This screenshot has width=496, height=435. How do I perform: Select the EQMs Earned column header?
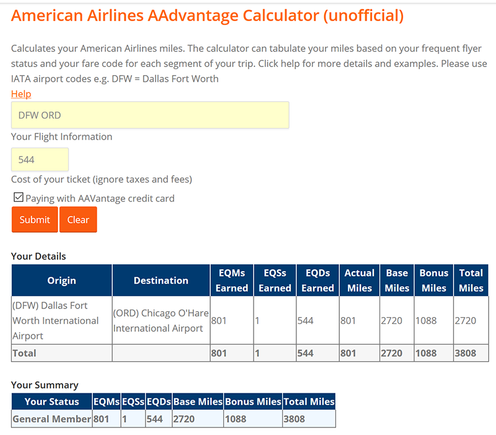tap(232, 280)
